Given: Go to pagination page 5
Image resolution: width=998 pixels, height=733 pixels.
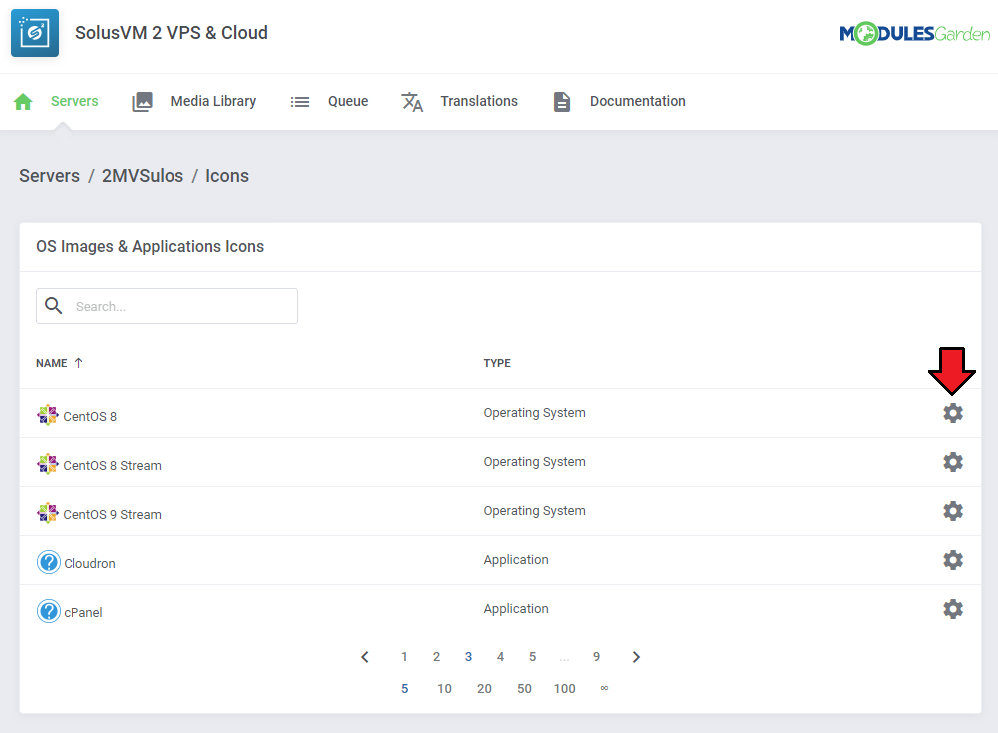Looking at the screenshot, I should coord(533,657).
